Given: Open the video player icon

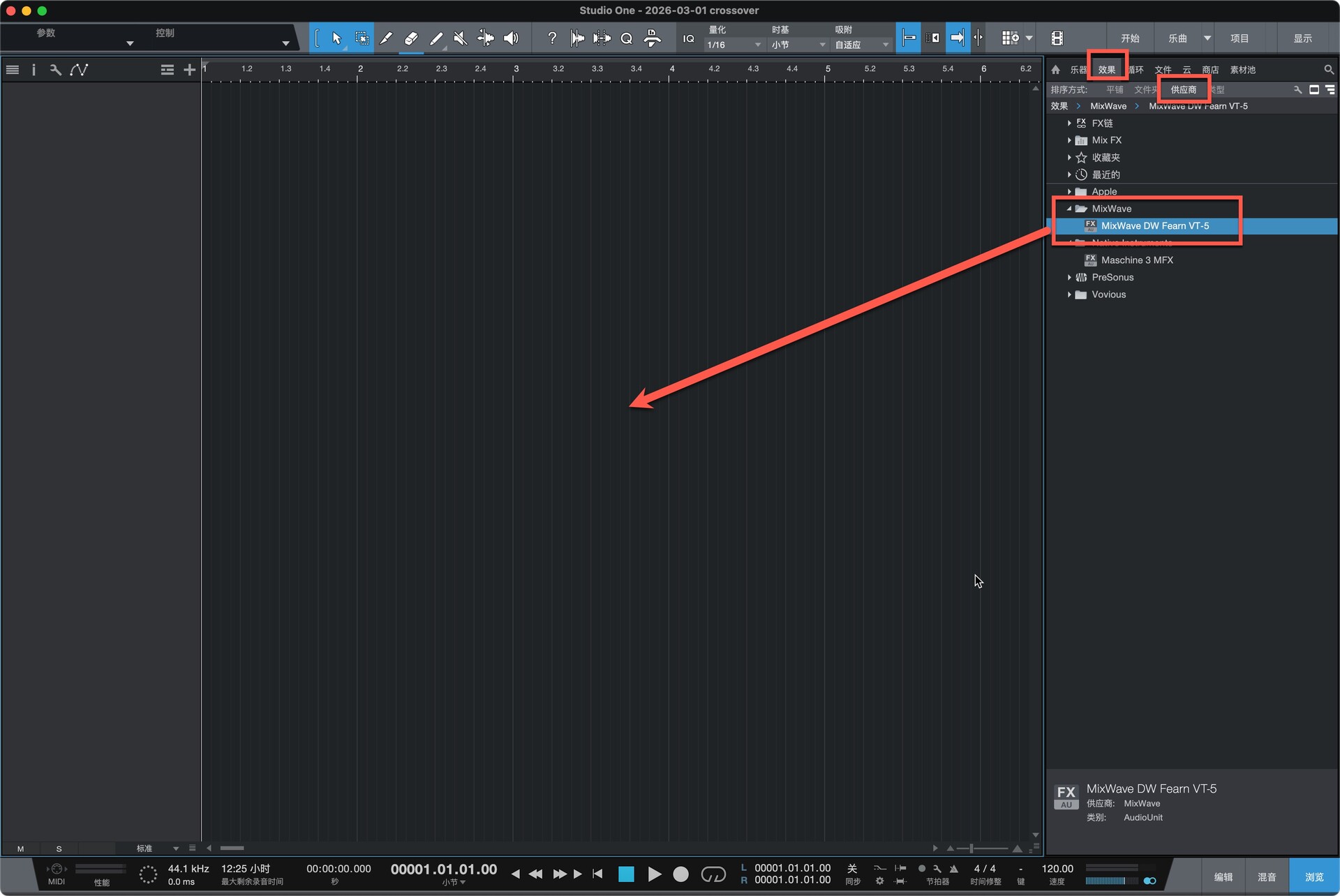Looking at the screenshot, I should (x=1057, y=38).
